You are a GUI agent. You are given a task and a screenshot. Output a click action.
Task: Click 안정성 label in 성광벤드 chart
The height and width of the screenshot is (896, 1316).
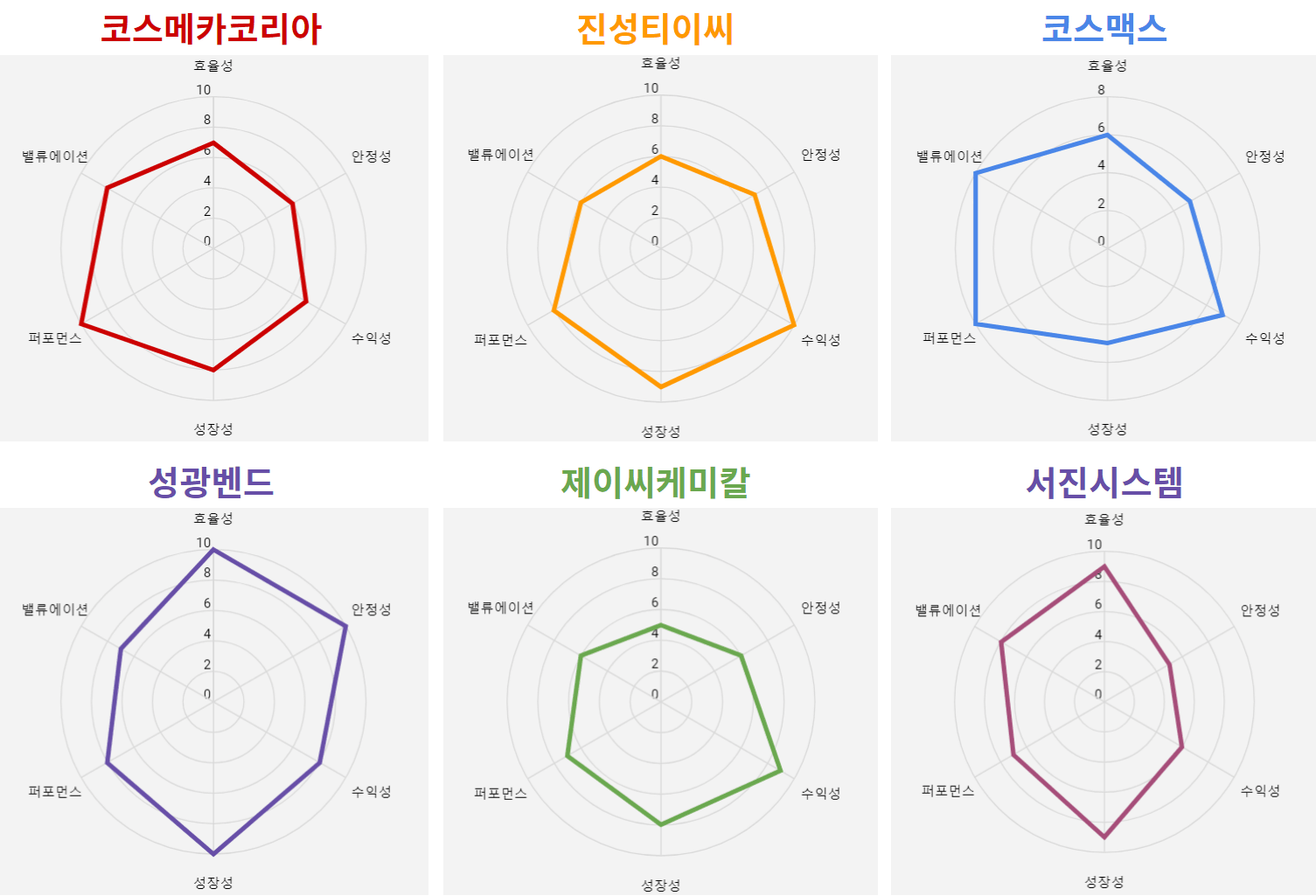pos(371,609)
